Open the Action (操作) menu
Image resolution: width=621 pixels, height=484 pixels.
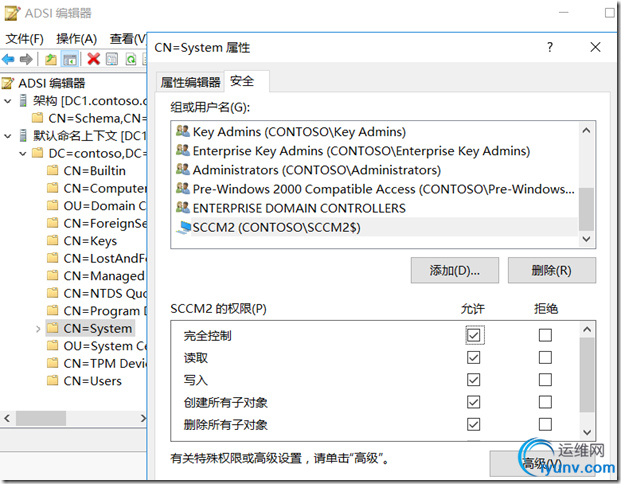coord(76,39)
